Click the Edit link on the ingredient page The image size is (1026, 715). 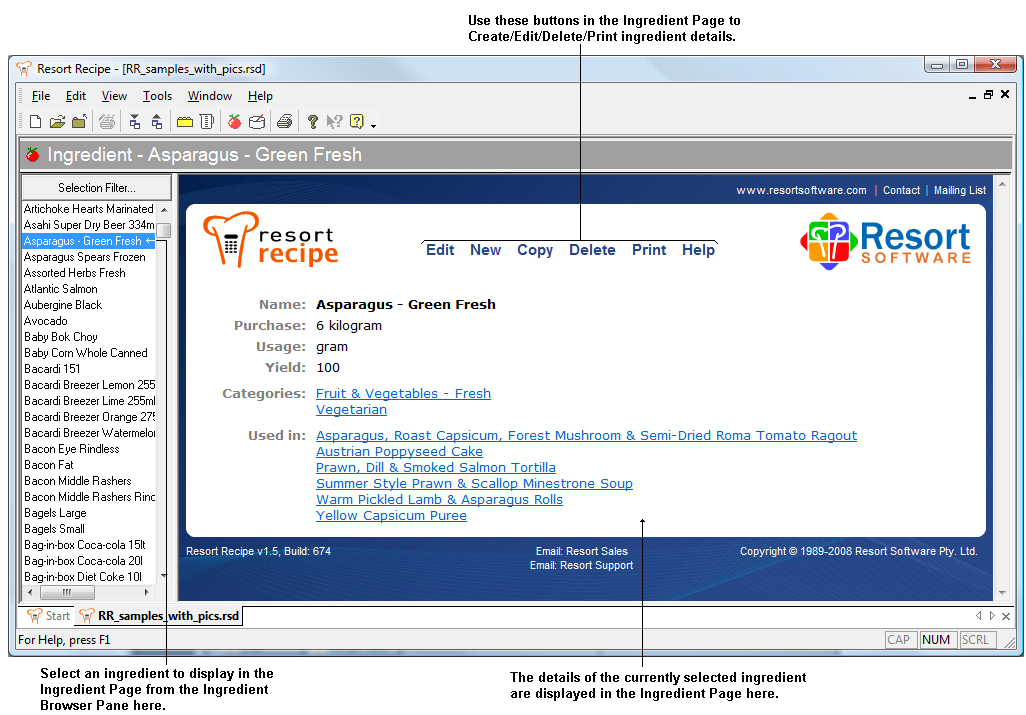[440, 250]
